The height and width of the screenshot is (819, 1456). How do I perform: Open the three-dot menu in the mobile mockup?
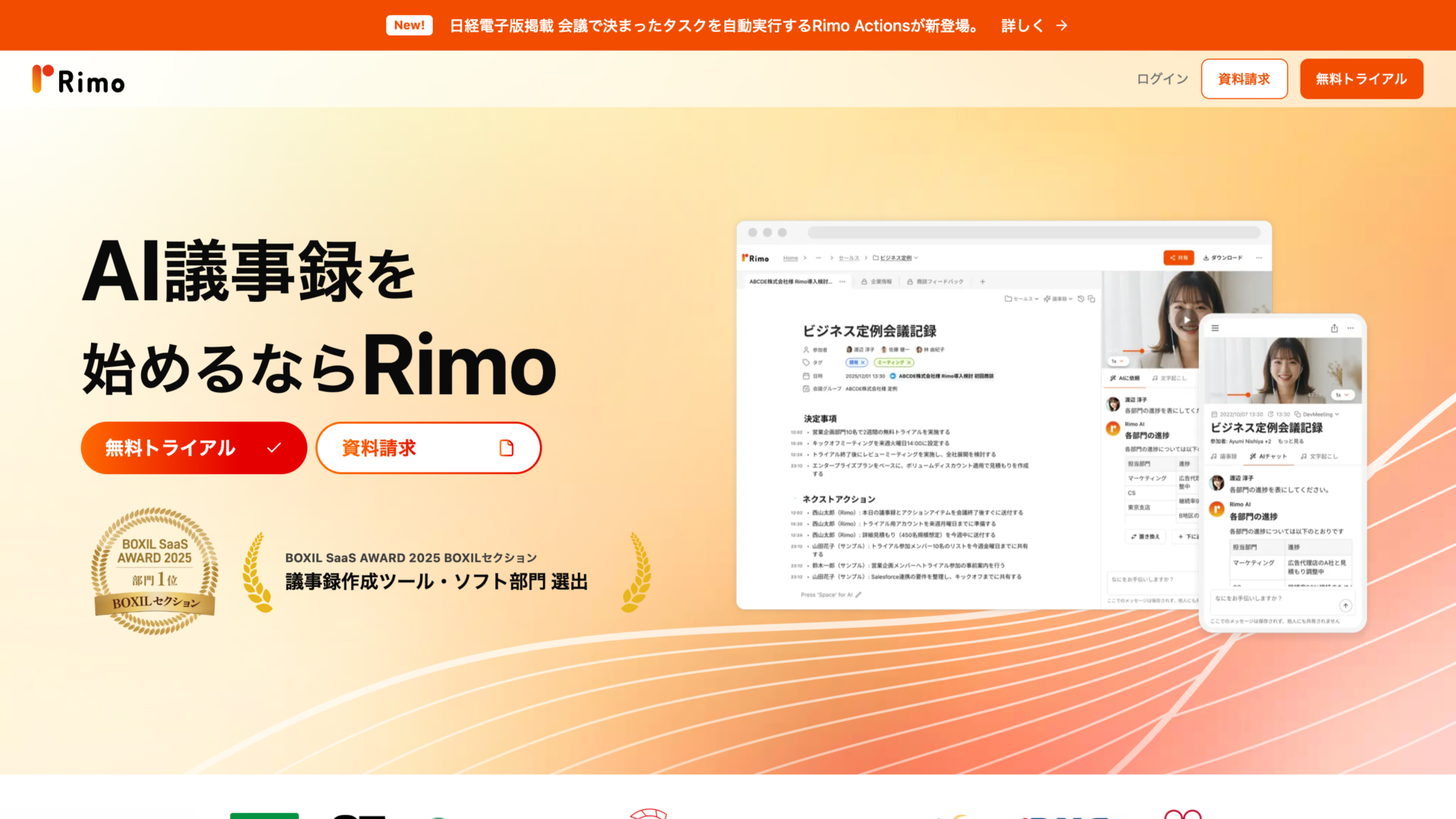[1351, 328]
